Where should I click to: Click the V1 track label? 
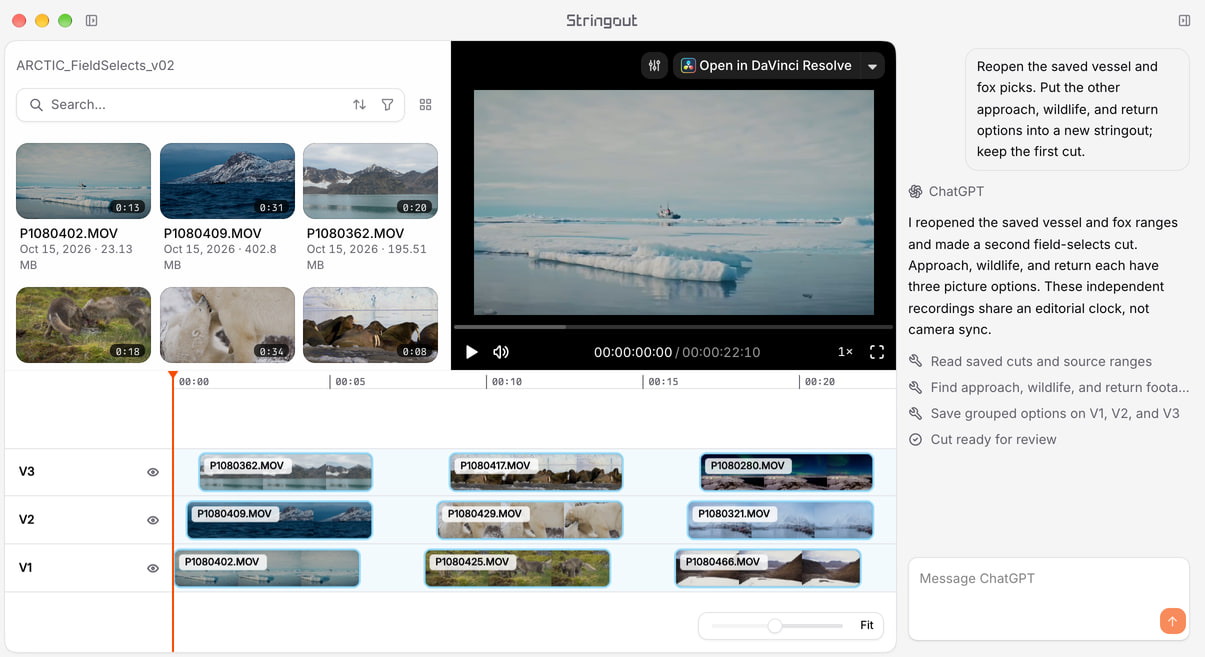click(x=26, y=568)
